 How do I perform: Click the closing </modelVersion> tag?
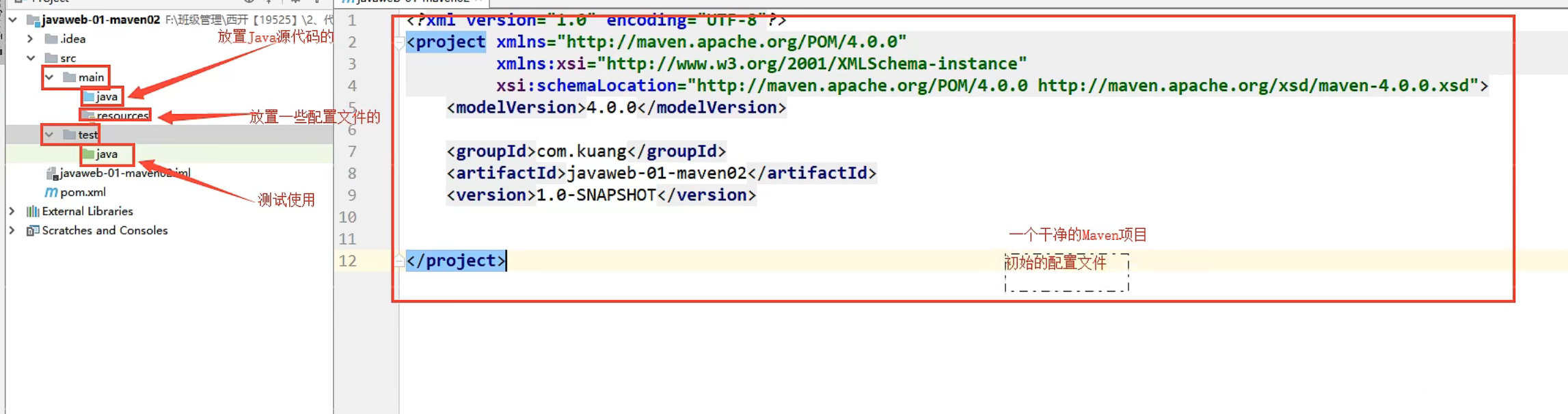tap(712, 107)
